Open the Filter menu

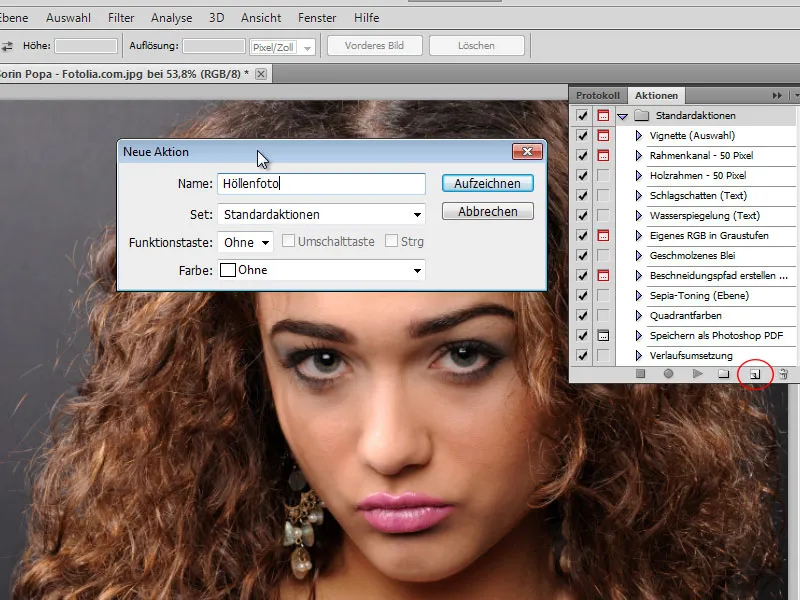121,18
